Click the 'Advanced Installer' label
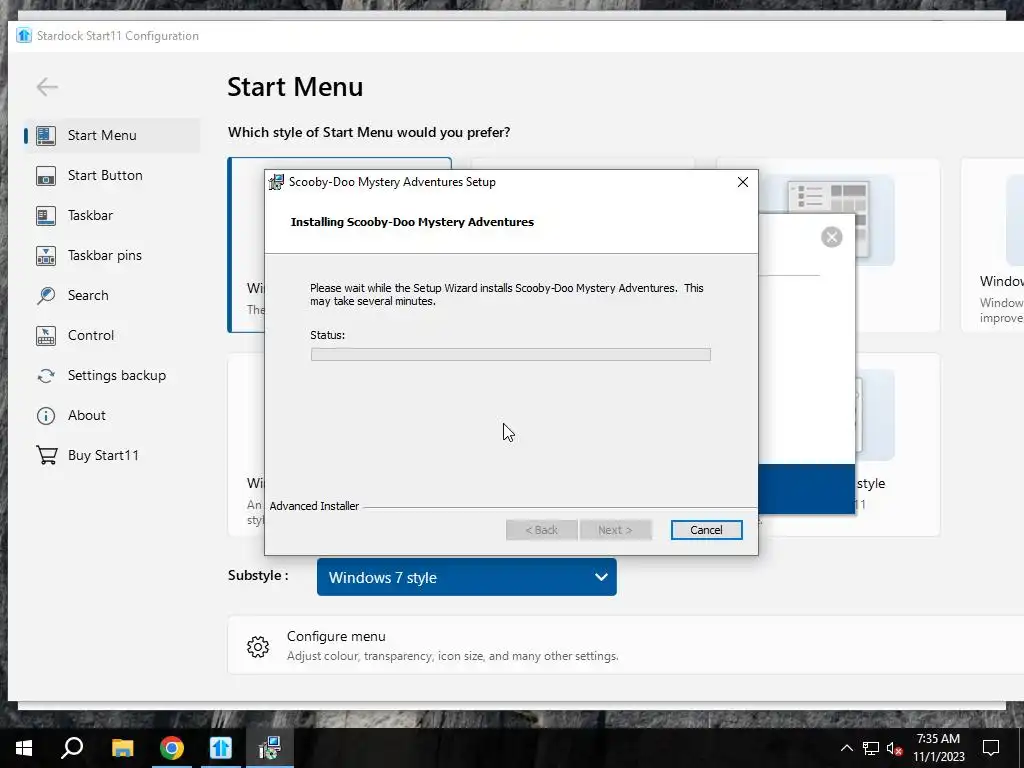The image size is (1024, 768). coord(314,506)
